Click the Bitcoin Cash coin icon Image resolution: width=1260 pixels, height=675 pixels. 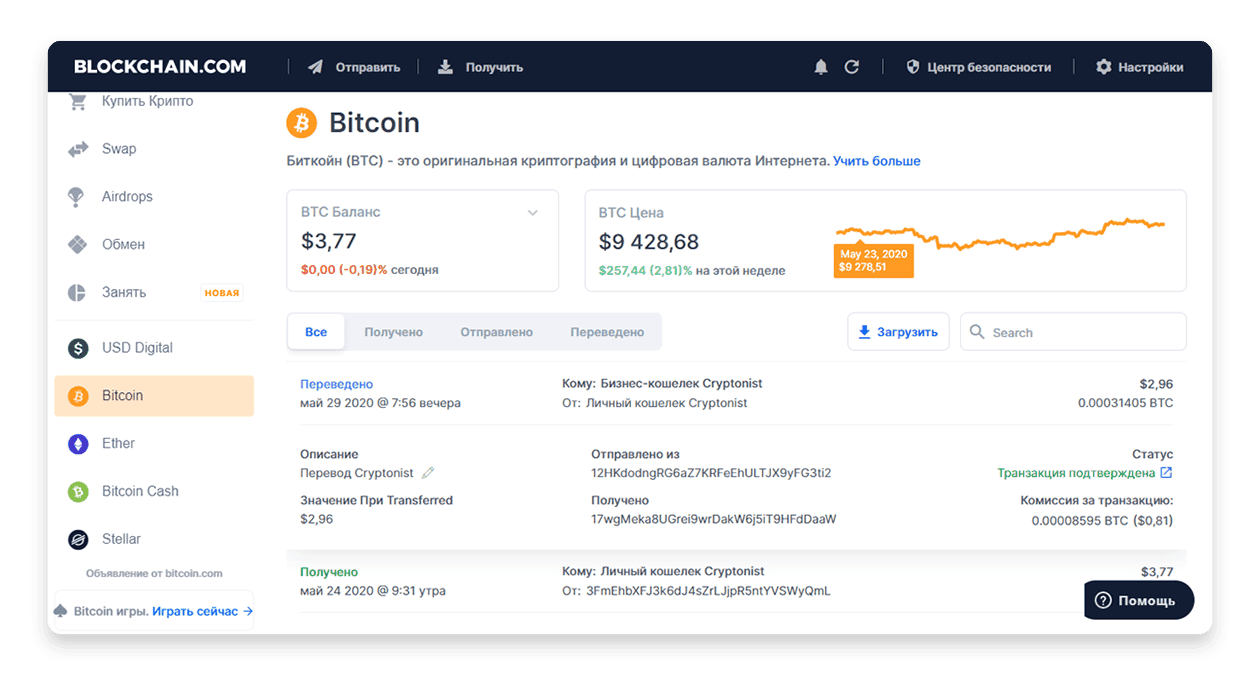coord(78,492)
